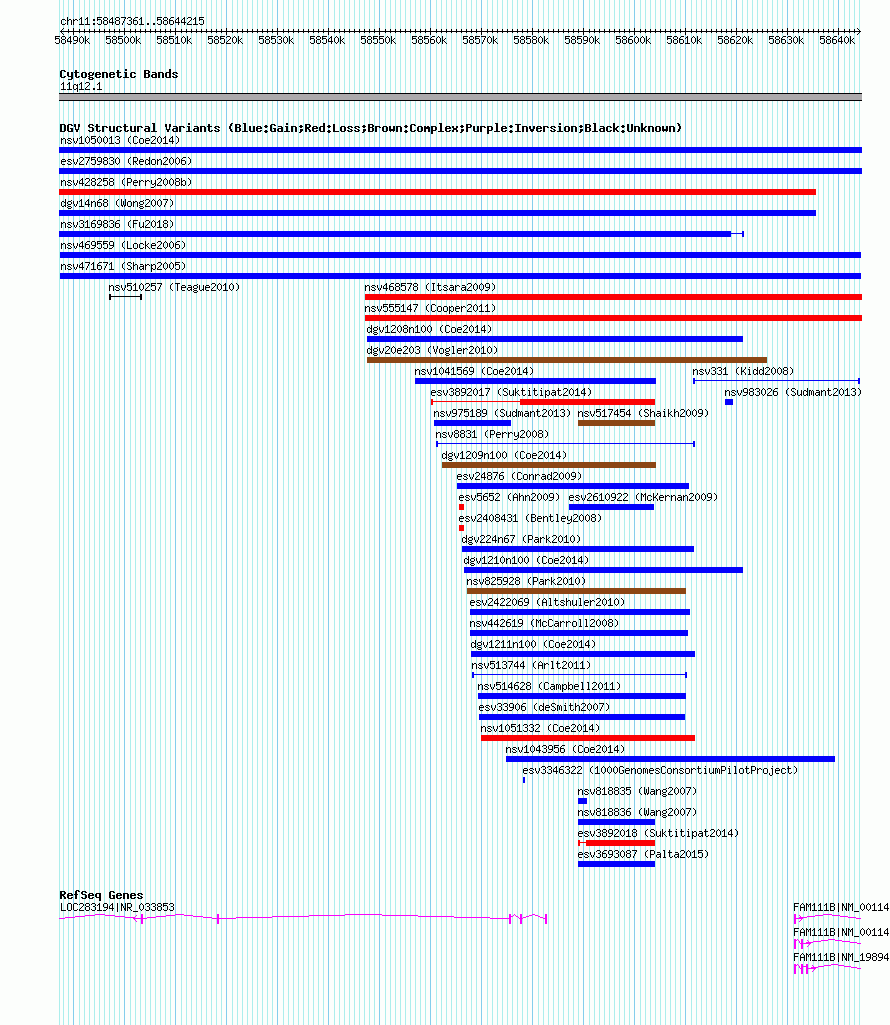Click the Cytogenetic Bands track heading
Viewport: 890px width, 1025px height.
tap(118, 74)
